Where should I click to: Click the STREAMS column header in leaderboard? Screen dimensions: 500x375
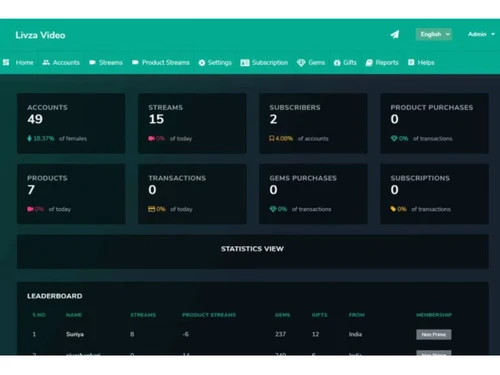tap(143, 315)
